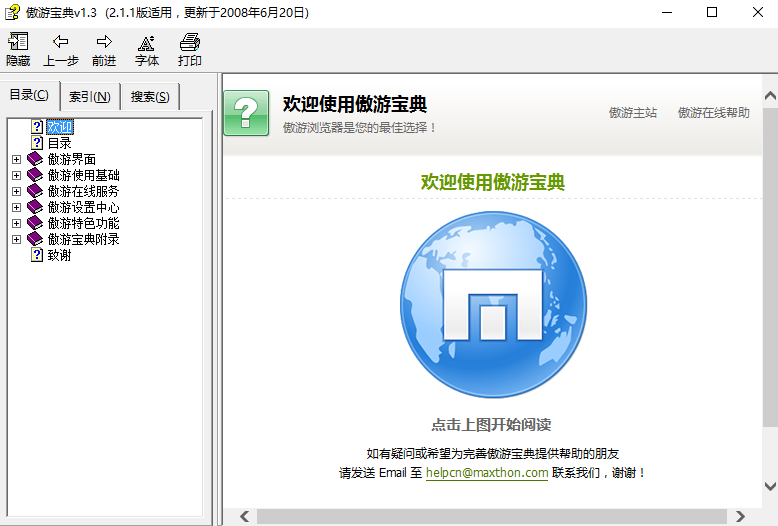Click the green question mark help icon

pyautogui.click(x=246, y=113)
